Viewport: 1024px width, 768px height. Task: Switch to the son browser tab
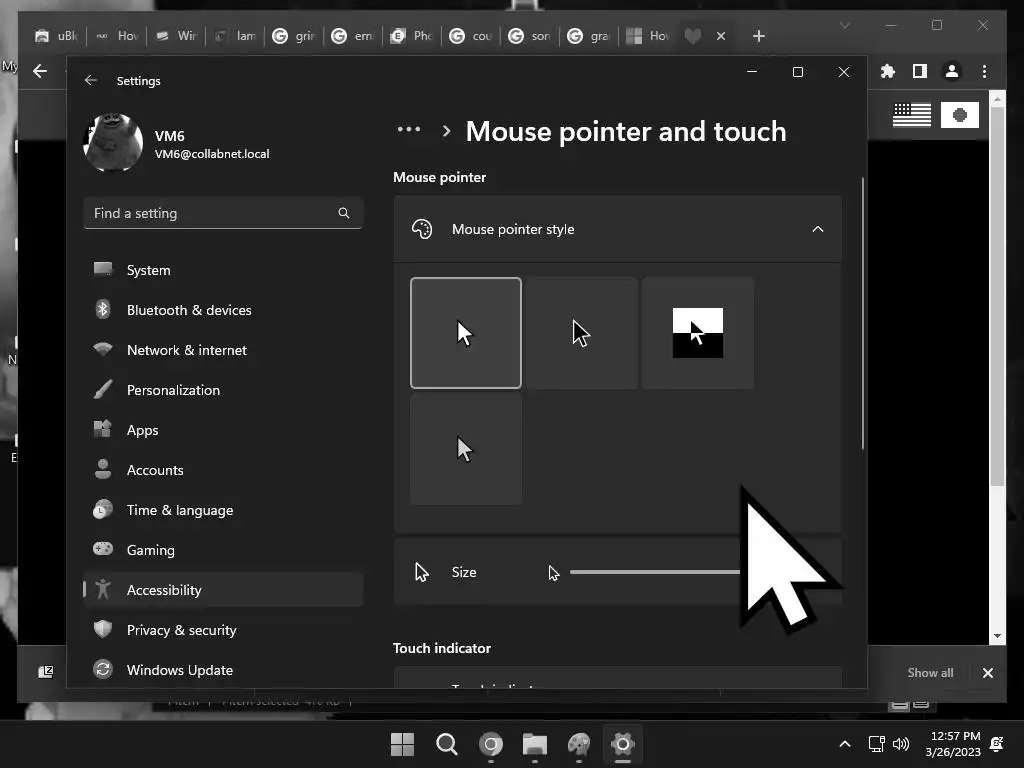point(530,36)
